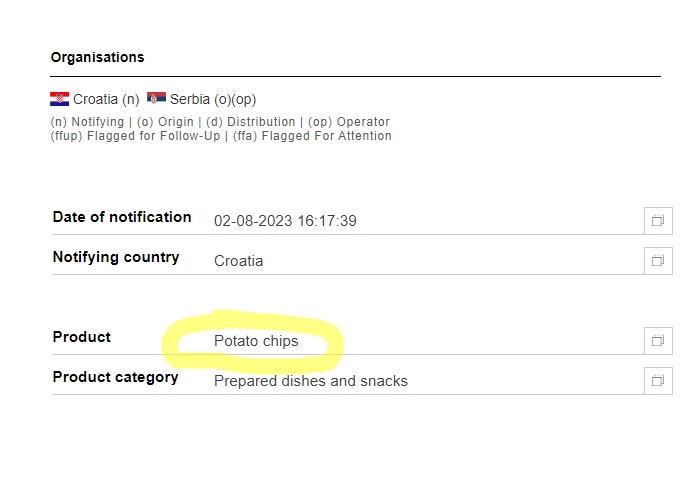The image size is (681, 479).
Task: Click the copy icon for Notifying country
Action: (658, 260)
